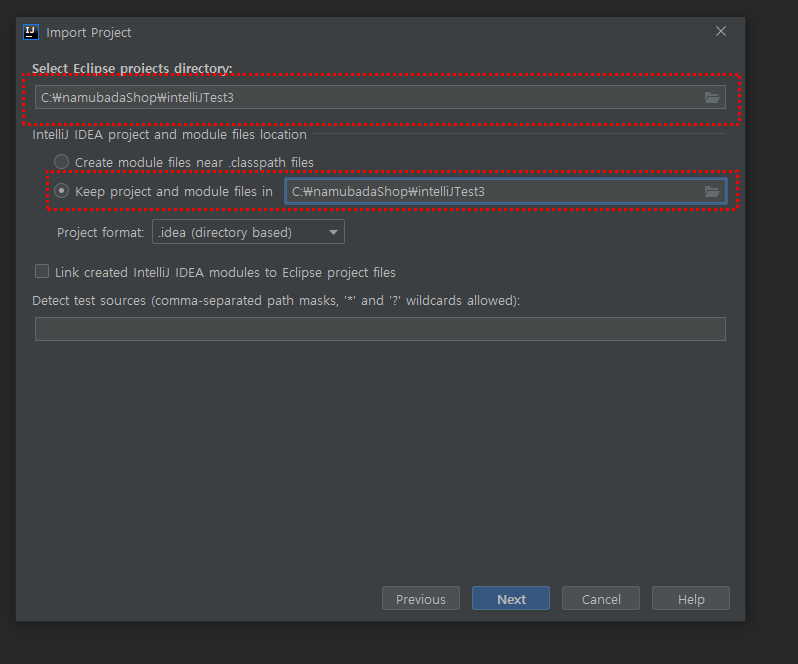The width and height of the screenshot is (798, 664).
Task: Click 'Create module files near .classpath files' label
Action: (194, 162)
